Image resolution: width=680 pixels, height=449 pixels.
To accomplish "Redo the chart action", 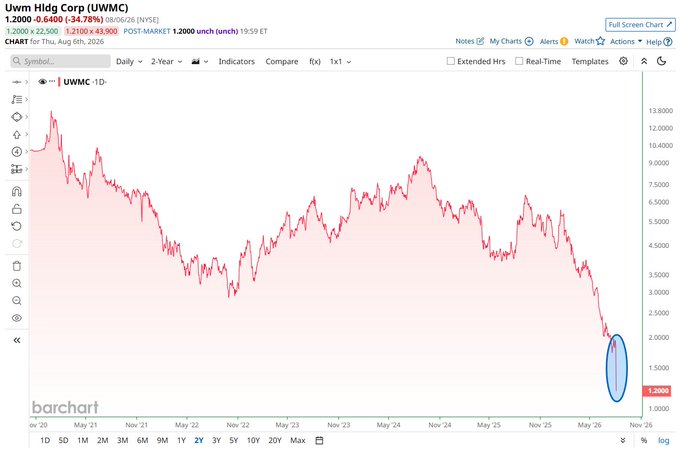I will click(17, 243).
